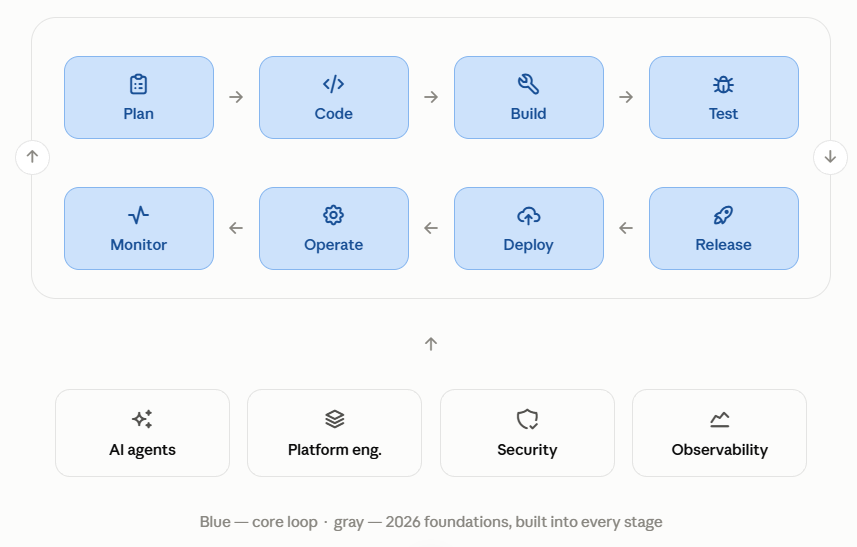This screenshot has width=857, height=547.
Task: Select the Plan label
Action: (x=138, y=114)
